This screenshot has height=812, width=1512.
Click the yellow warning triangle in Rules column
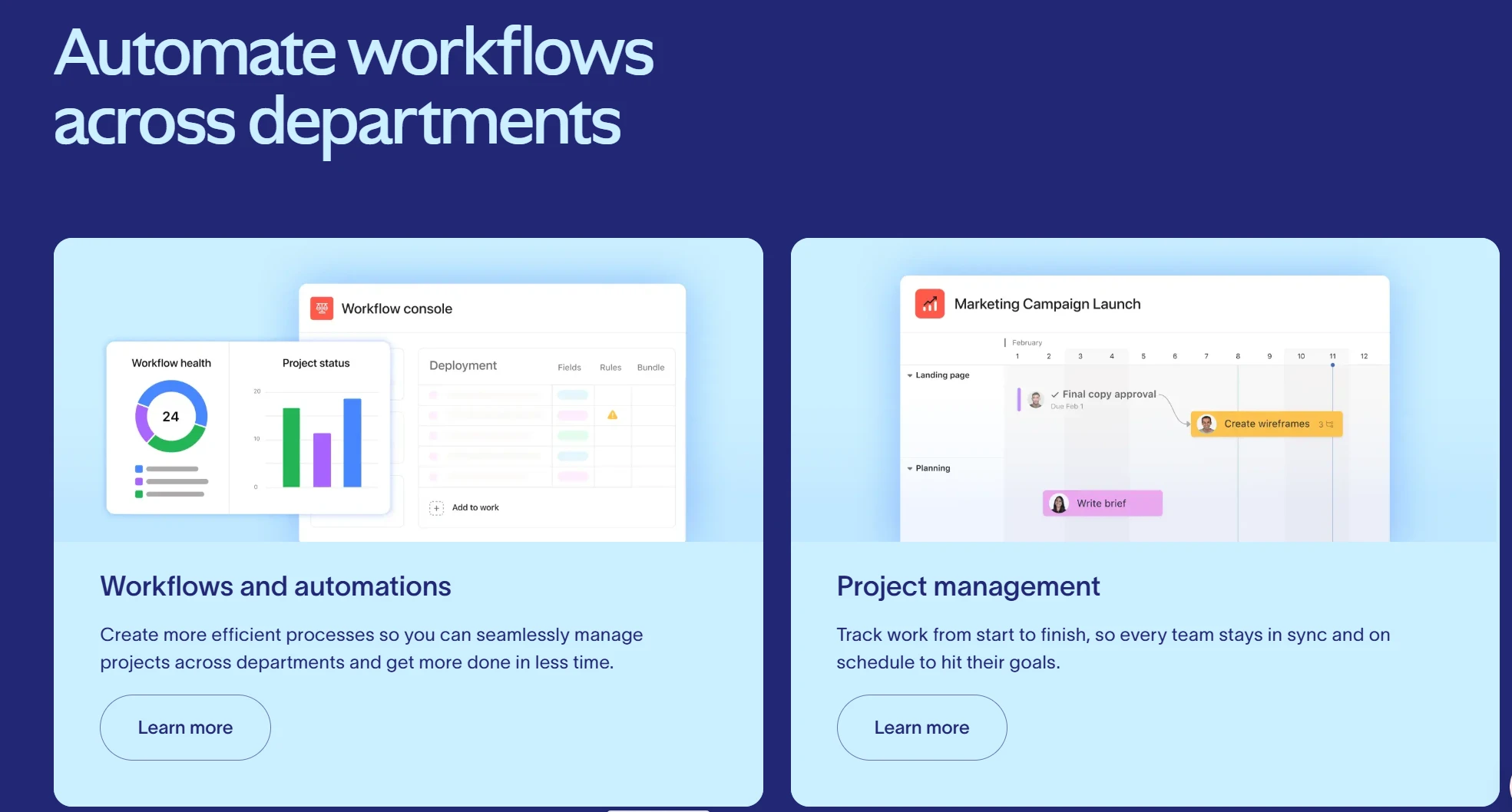(612, 415)
